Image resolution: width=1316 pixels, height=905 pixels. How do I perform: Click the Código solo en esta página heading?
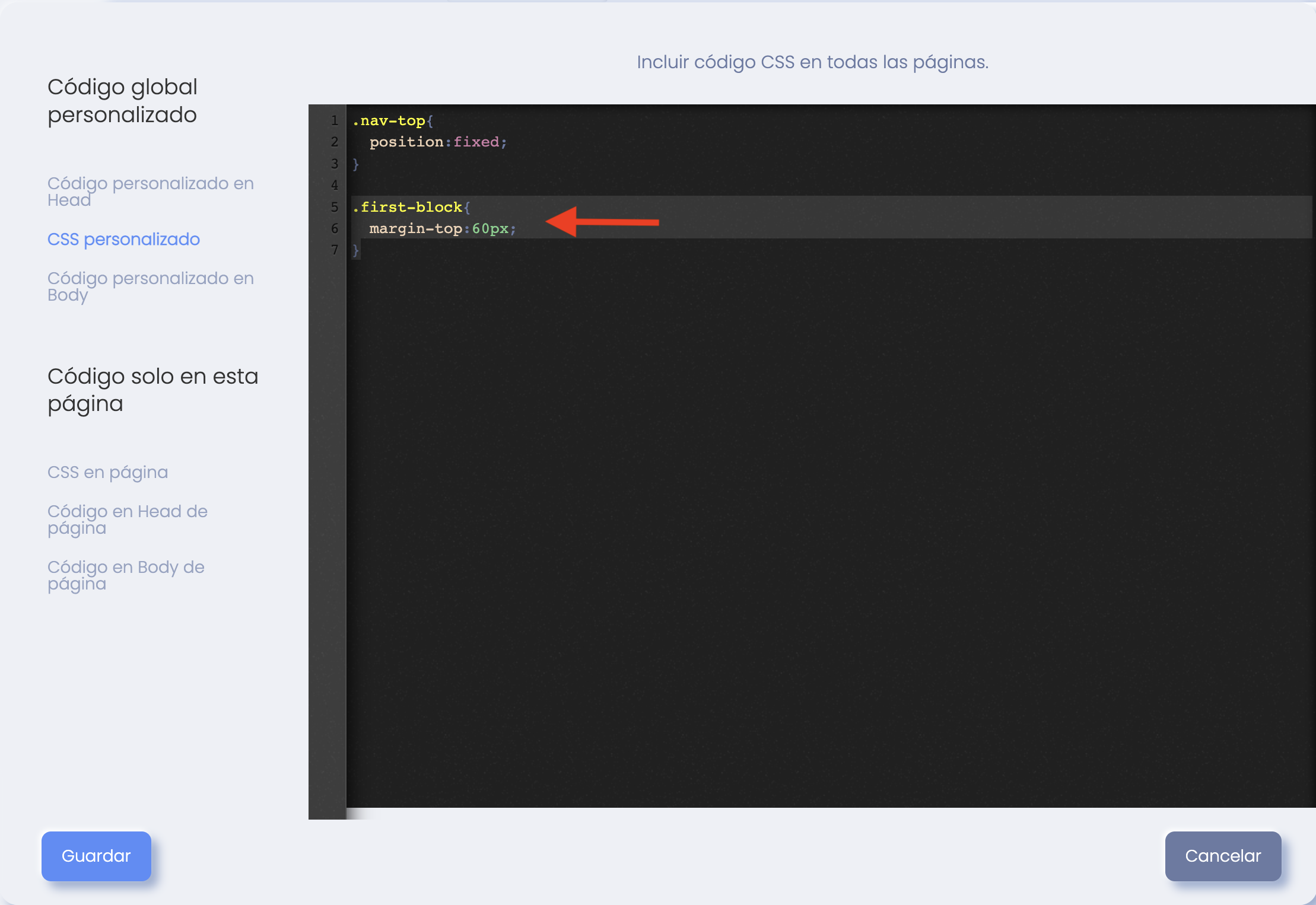[x=153, y=390]
